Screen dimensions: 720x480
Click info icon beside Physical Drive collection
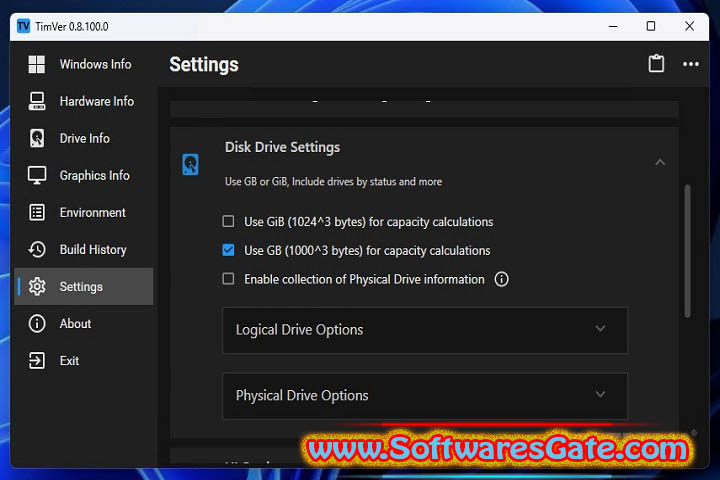tap(501, 279)
